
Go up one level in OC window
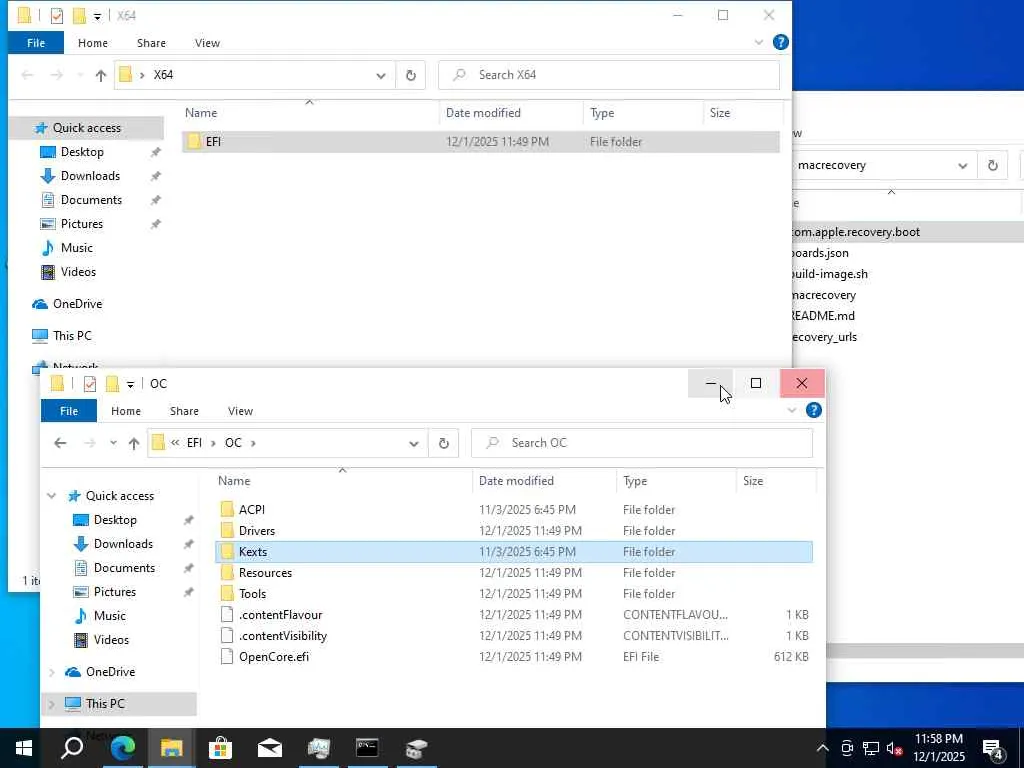click(134, 443)
